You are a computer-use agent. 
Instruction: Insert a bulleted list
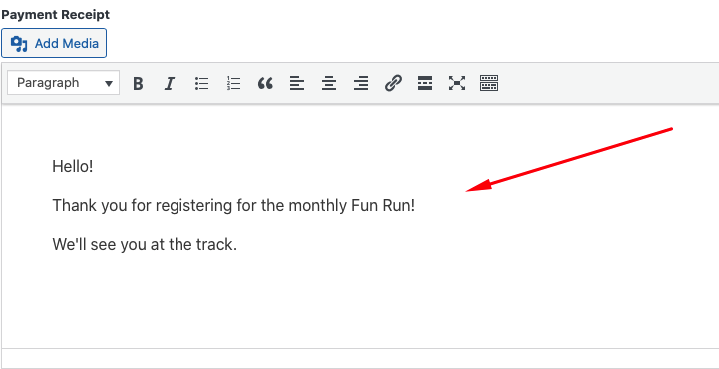(201, 83)
